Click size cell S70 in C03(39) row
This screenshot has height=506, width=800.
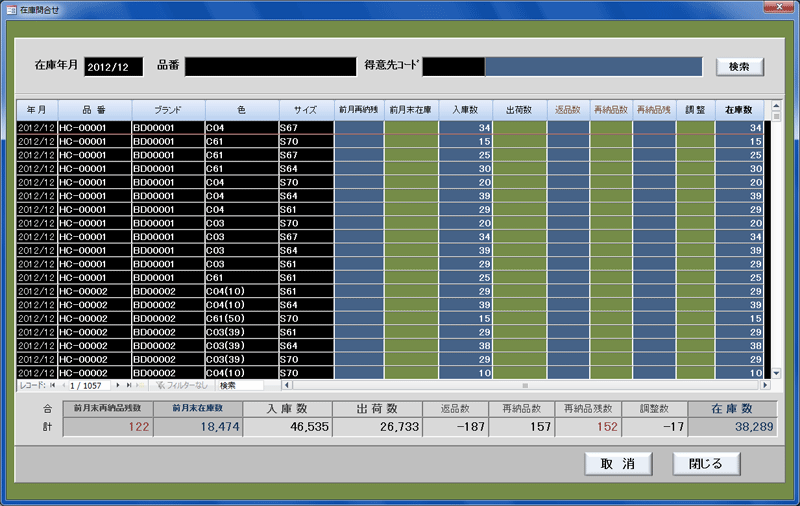[x=306, y=359]
